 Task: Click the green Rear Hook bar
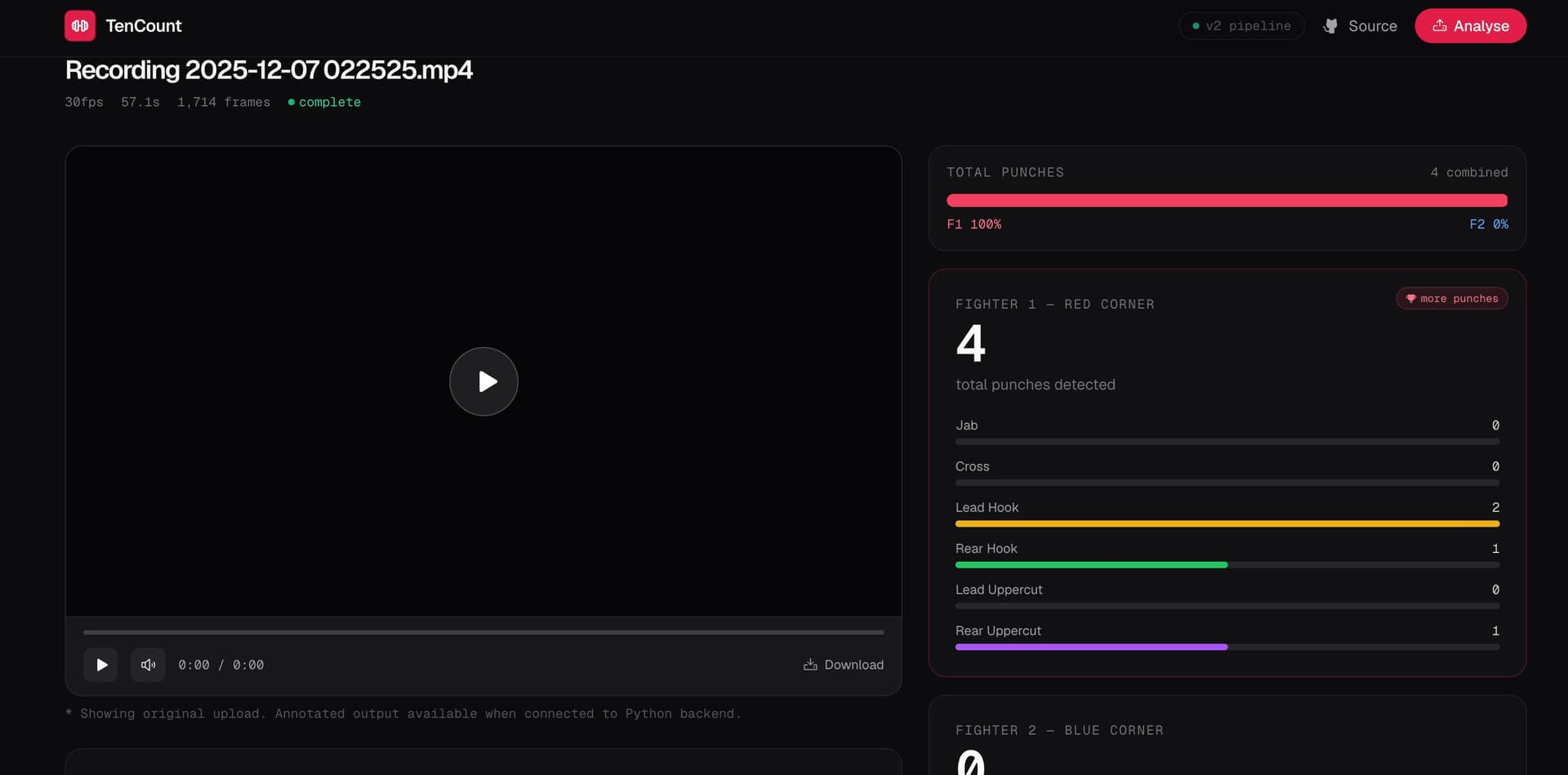(x=1091, y=565)
